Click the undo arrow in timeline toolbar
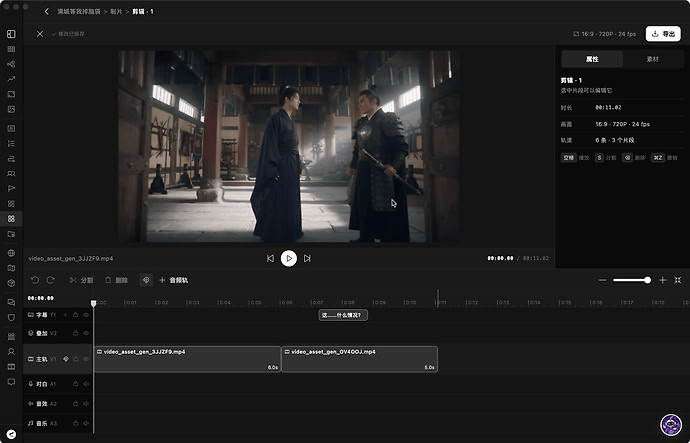 point(35,280)
